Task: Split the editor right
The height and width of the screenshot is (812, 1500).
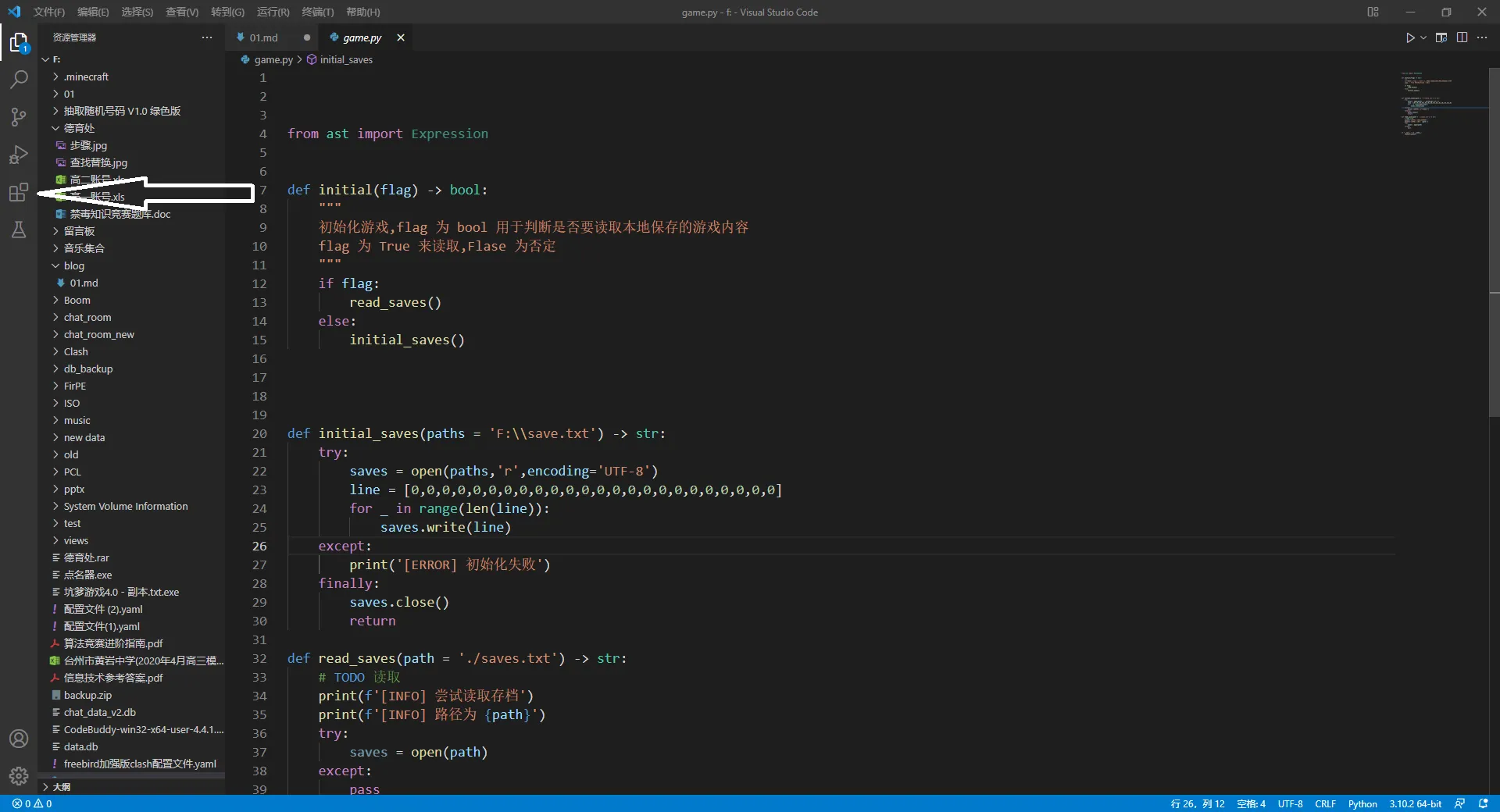Action: pos(1462,37)
